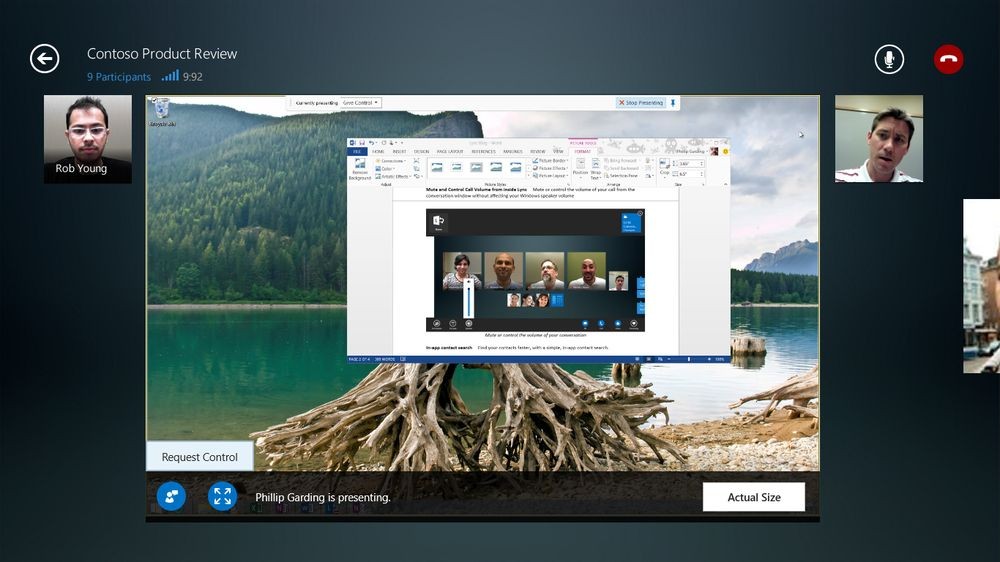Screen dimensions: 1000x562
Task: Hang up the call with red phone
Action: pos(948,59)
